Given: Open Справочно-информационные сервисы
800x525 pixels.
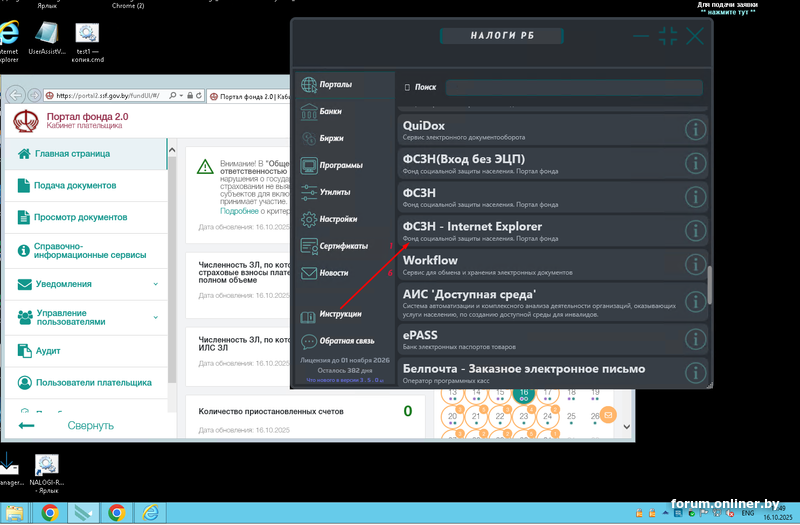Looking at the screenshot, I should pyautogui.click(x=86, y=251).
